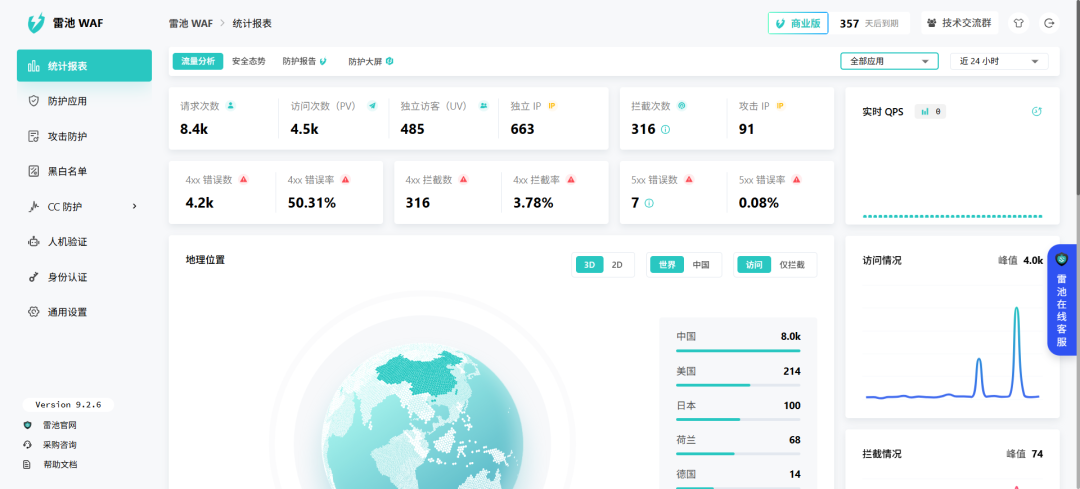1080x489 pixels.
Task: Click the IP badge beside 独立 IP
Action: point(552,105)
